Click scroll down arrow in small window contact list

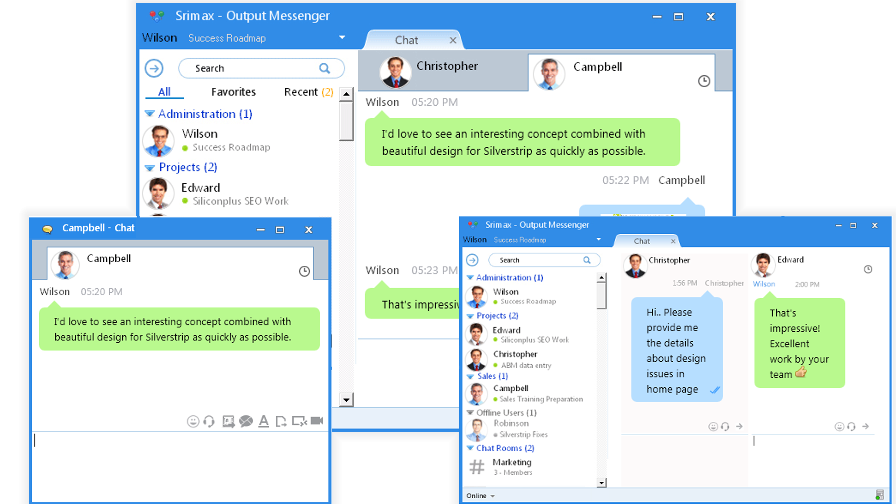601,483
